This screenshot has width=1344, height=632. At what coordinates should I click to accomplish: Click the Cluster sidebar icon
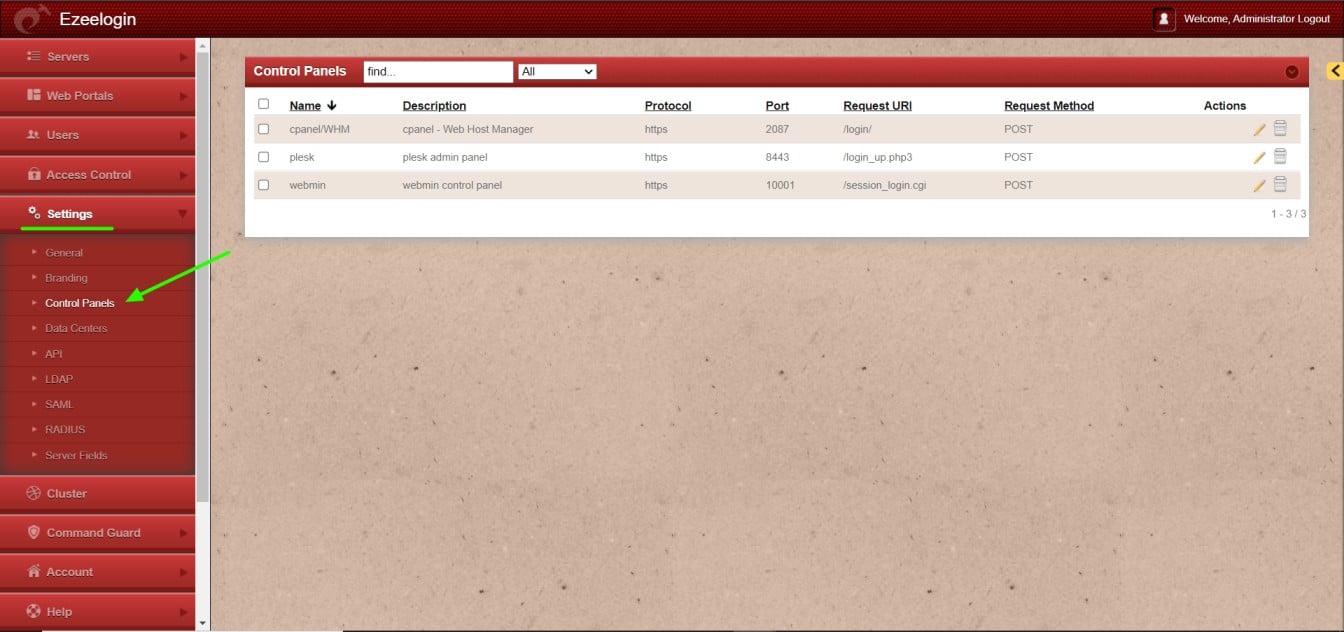(x=33, y=493)
